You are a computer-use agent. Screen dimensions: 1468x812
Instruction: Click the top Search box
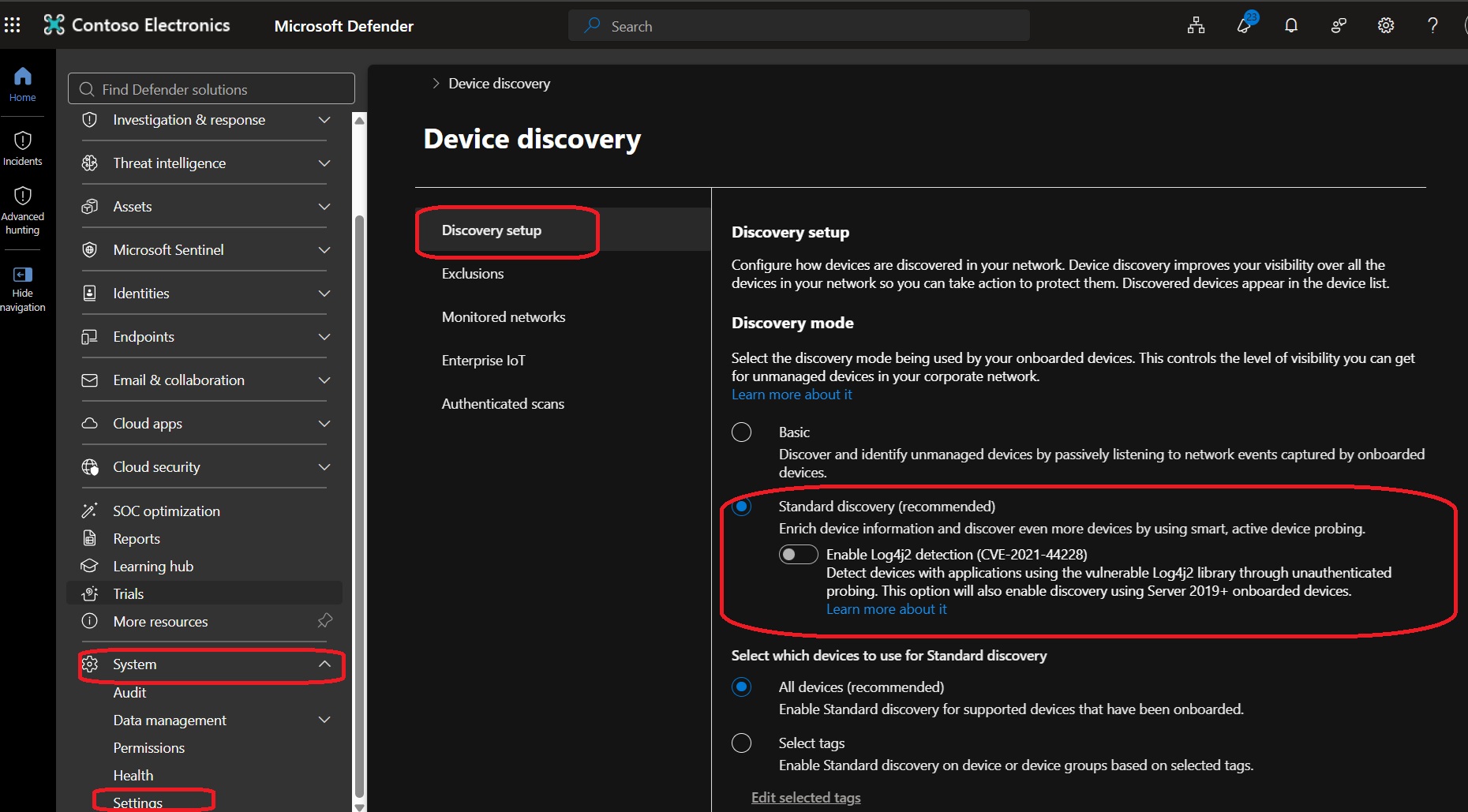point(799,25)
